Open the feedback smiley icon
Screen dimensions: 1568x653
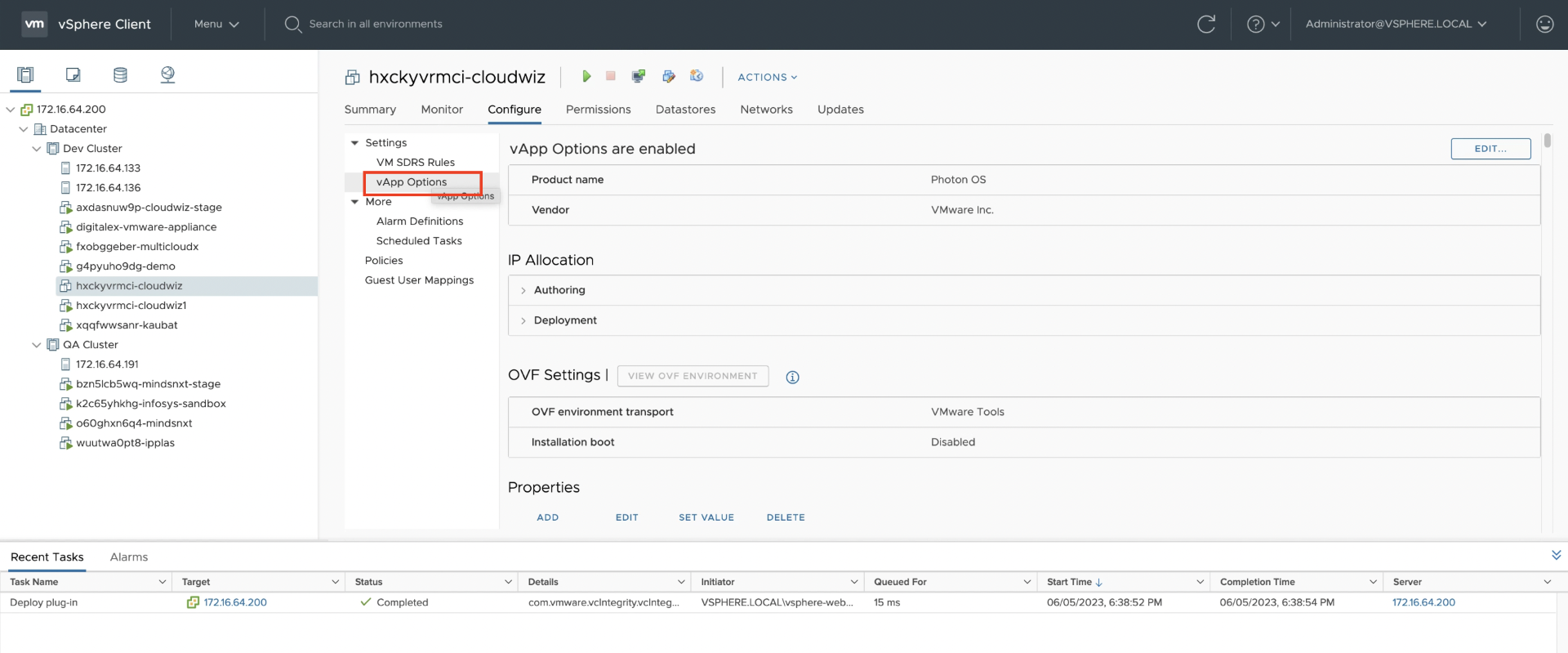(x=1544, y=25)
